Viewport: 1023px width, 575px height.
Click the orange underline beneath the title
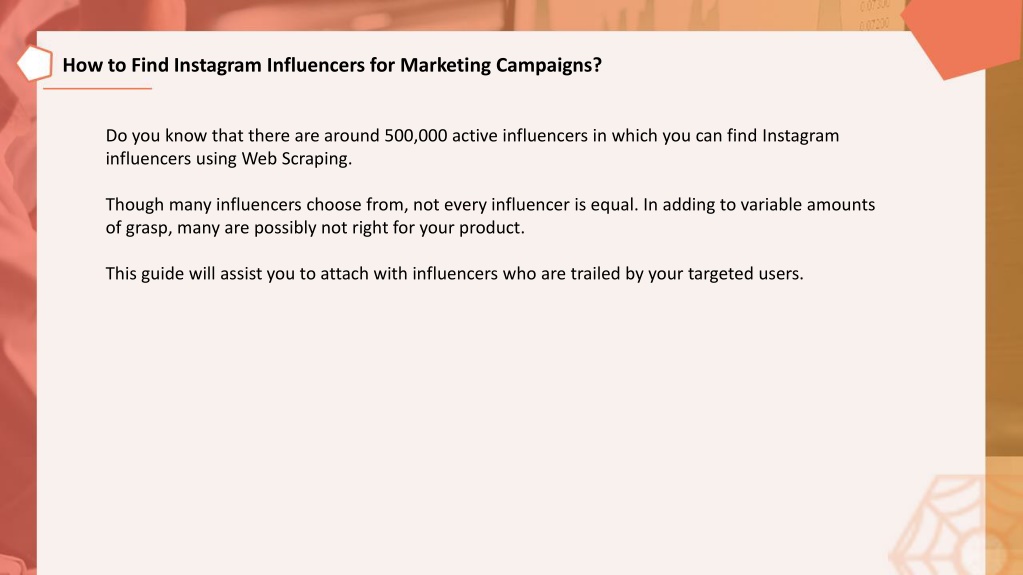[x=97, y=88]
